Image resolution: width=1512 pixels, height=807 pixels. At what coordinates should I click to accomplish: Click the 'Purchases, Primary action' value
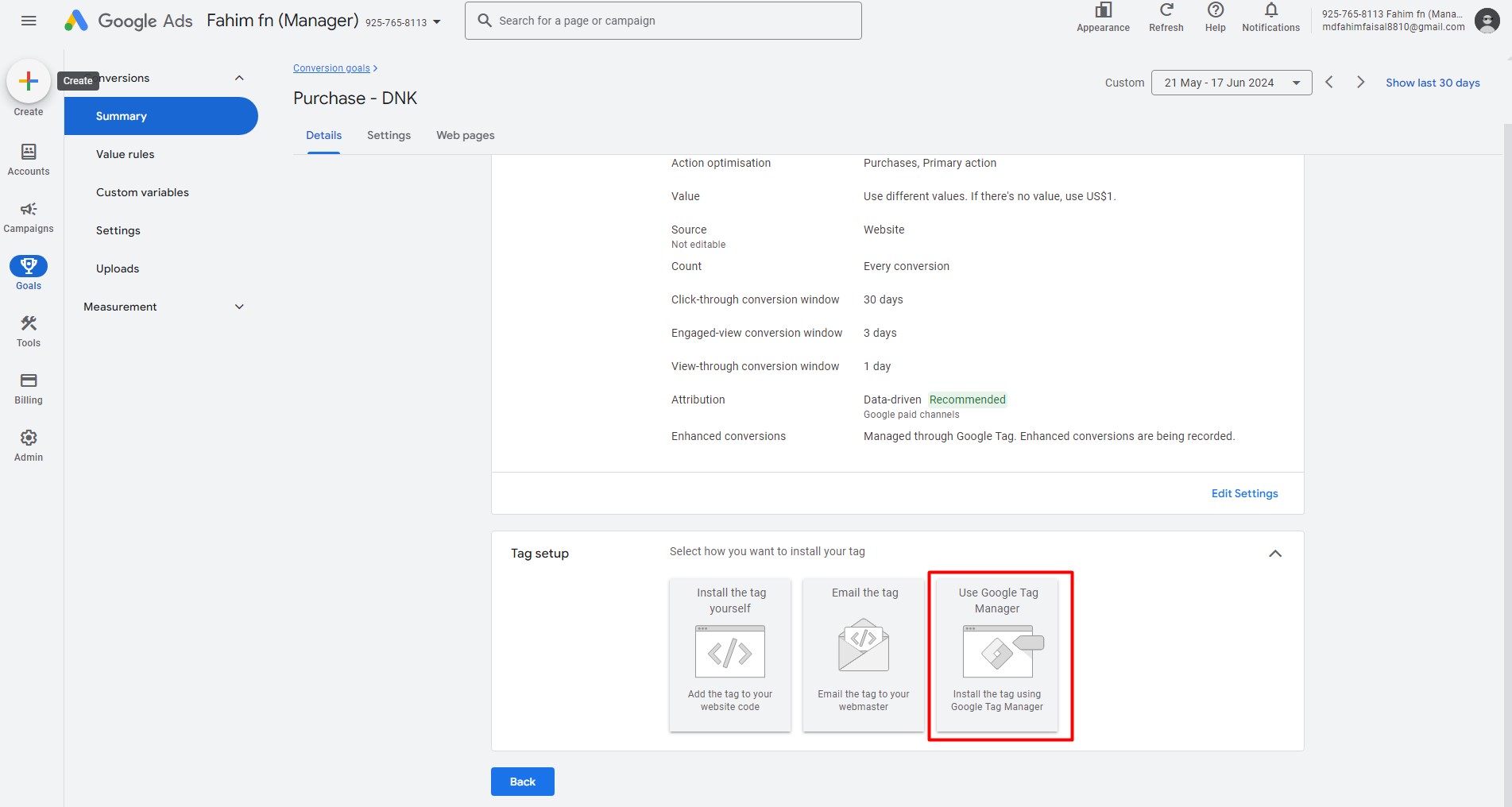(930, 163)
